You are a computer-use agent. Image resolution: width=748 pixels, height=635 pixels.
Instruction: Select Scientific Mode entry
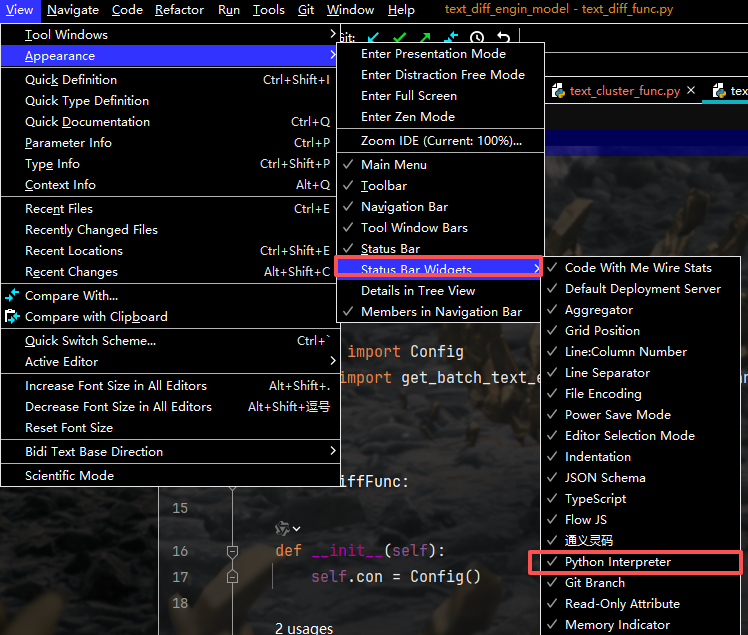169,475
